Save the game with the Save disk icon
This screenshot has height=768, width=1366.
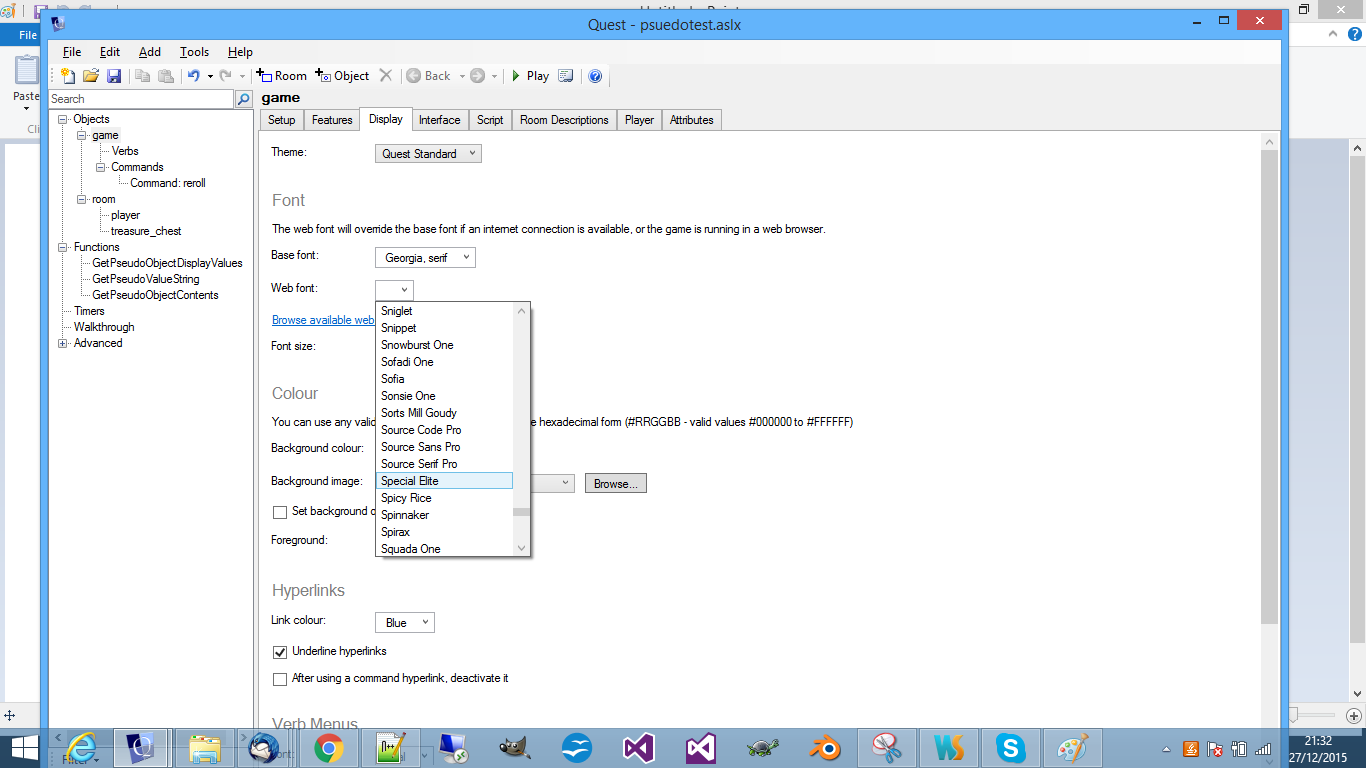pos(114,75)
